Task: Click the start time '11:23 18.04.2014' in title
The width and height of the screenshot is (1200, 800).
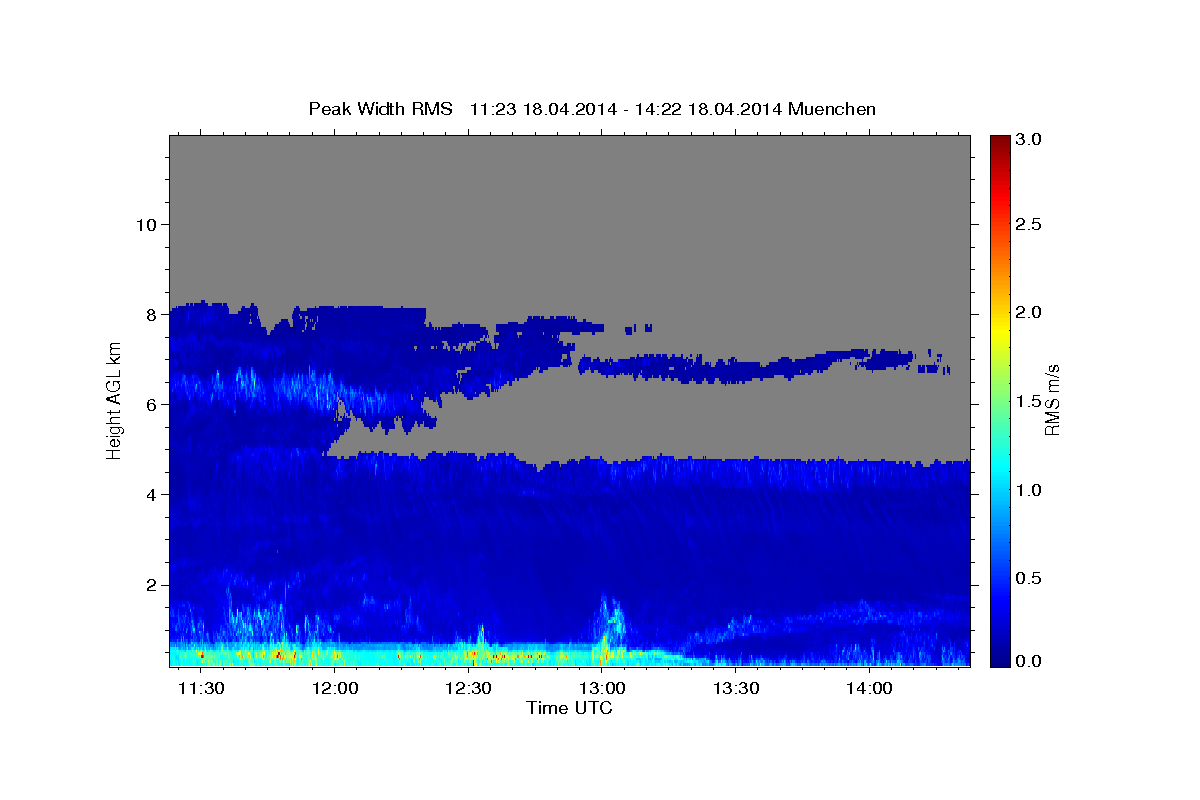Action: [x=541, y=109]
